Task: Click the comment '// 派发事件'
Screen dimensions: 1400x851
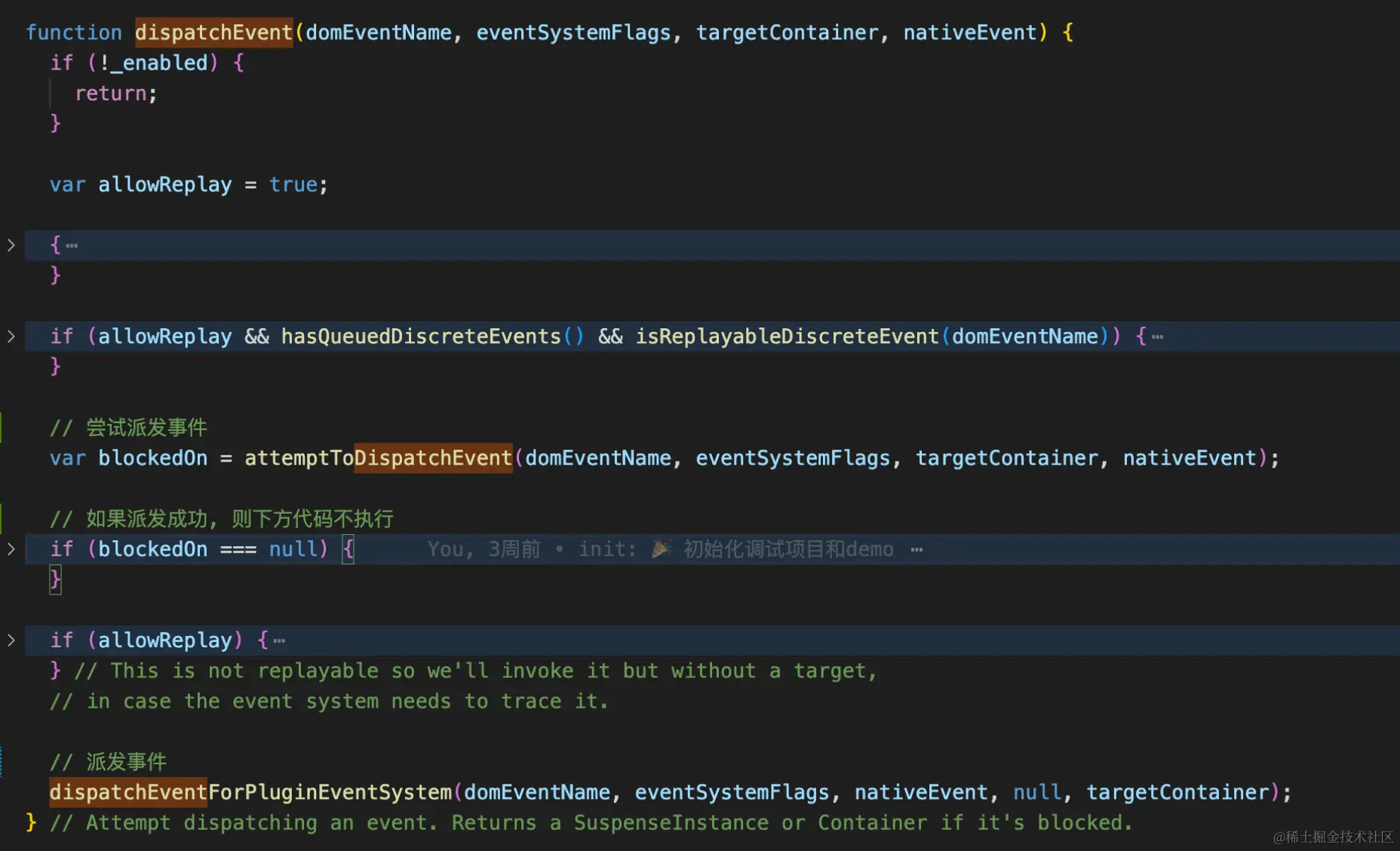Action: 109,762
